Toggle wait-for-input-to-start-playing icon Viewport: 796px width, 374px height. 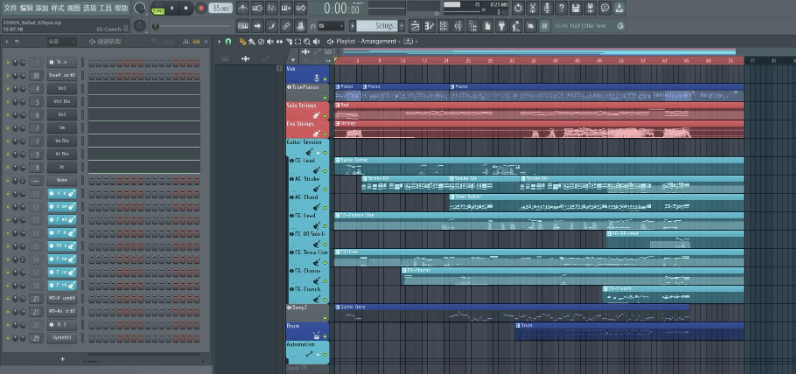point(257,8)
